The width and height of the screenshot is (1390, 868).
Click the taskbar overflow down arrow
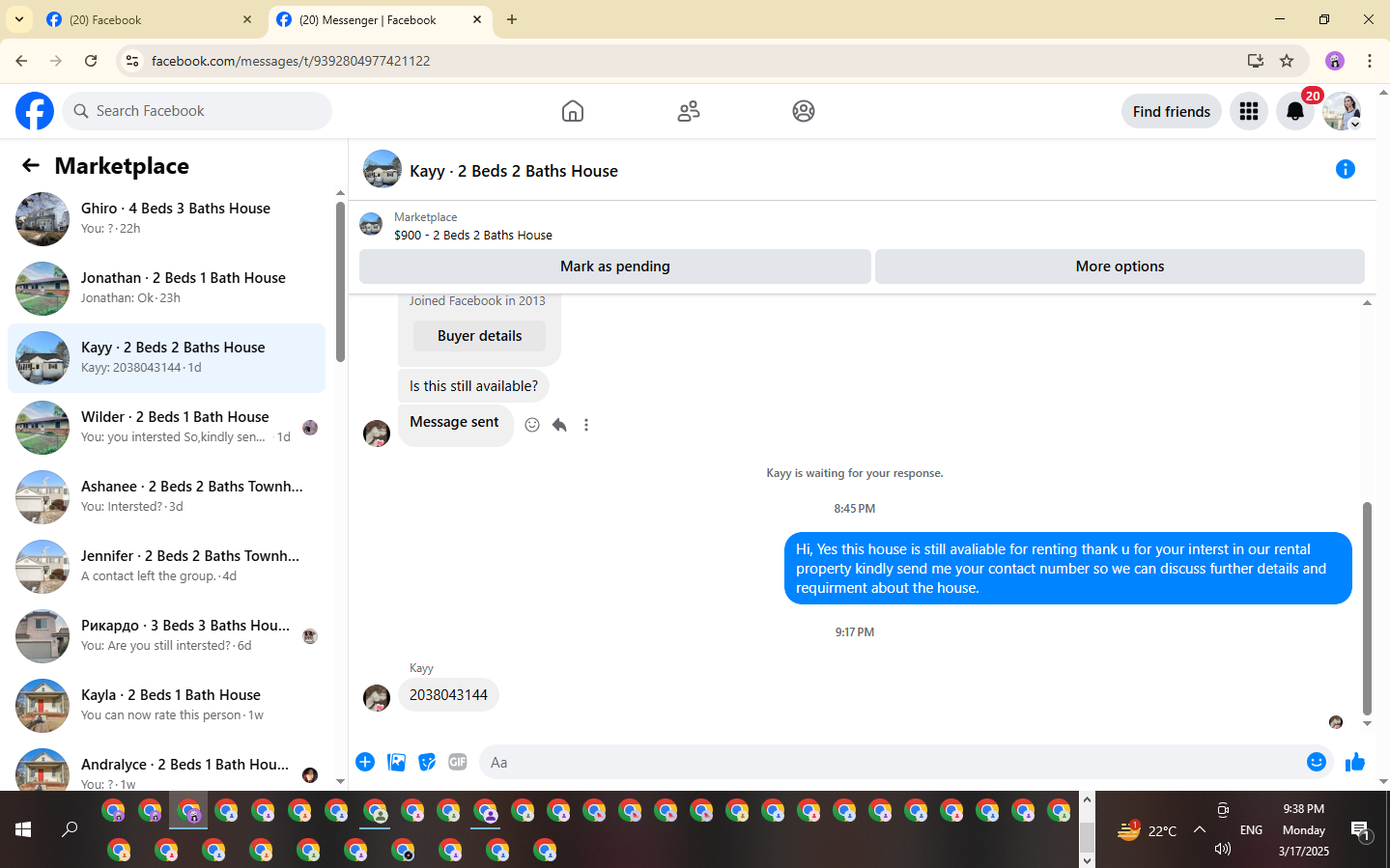(x=1087, y=859)
